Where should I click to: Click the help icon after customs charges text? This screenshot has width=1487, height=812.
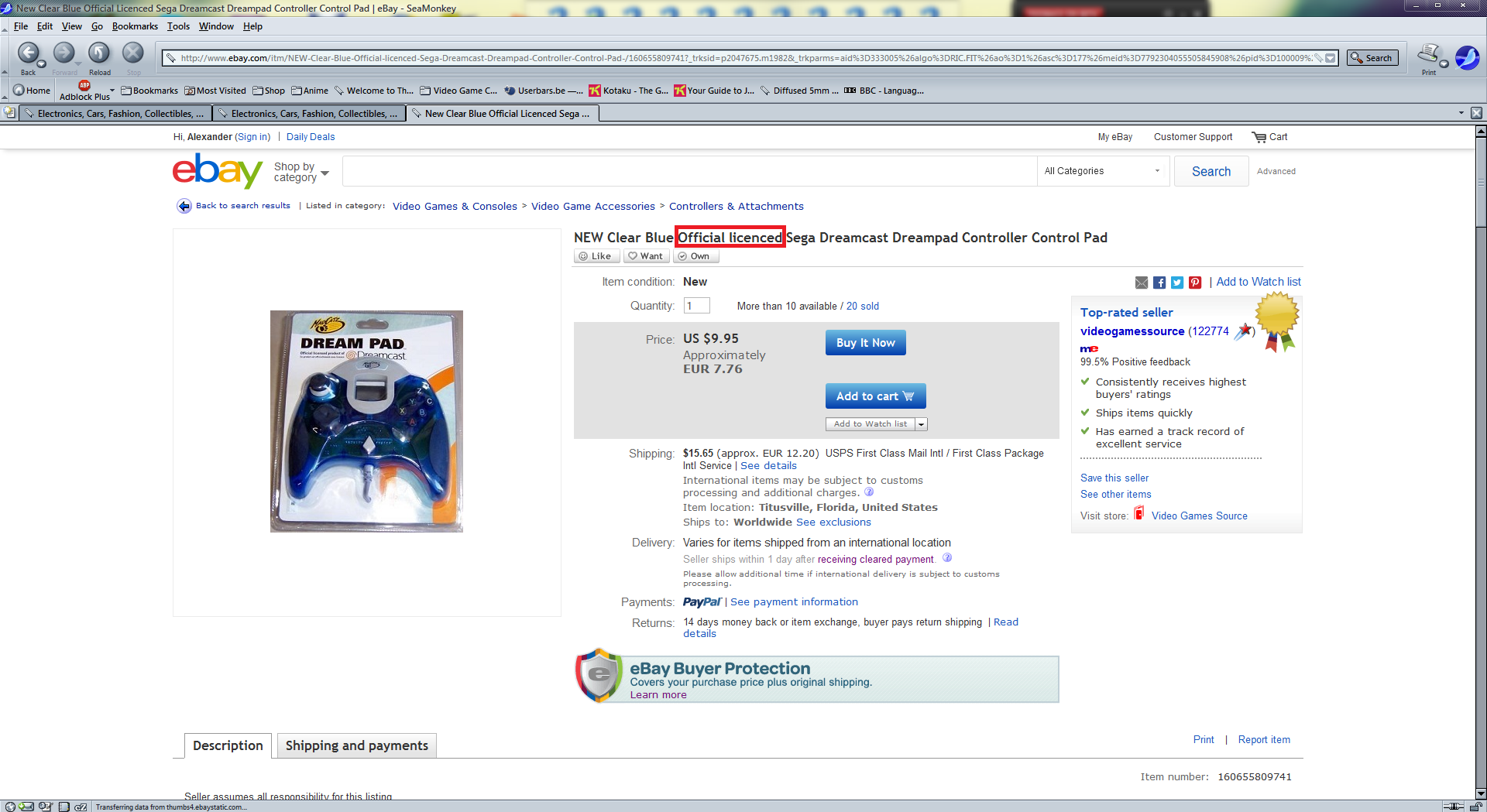pyautogui.click(x=869, y=492)
